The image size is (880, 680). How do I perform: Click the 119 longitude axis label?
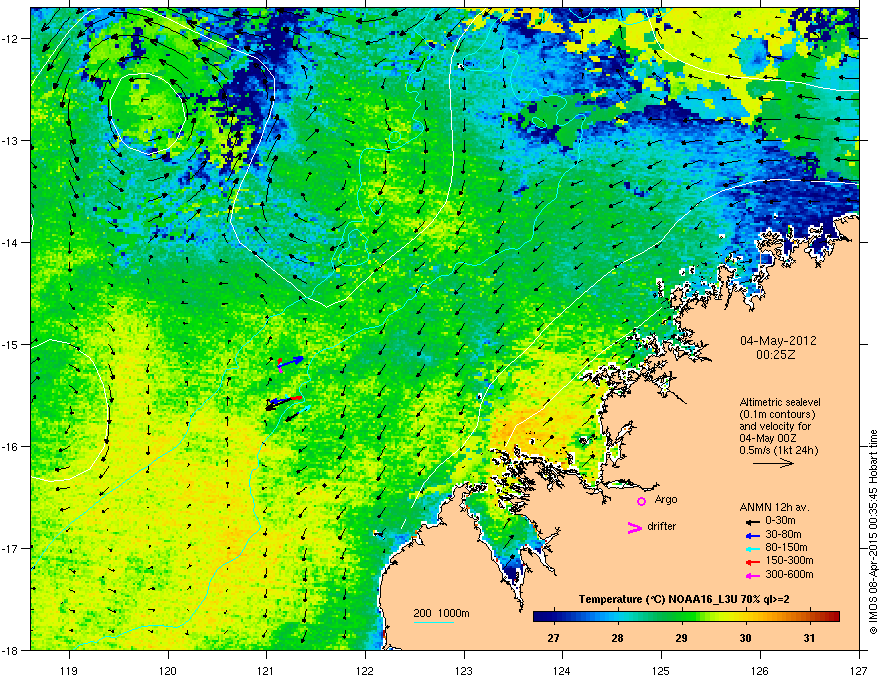point(69,670)
